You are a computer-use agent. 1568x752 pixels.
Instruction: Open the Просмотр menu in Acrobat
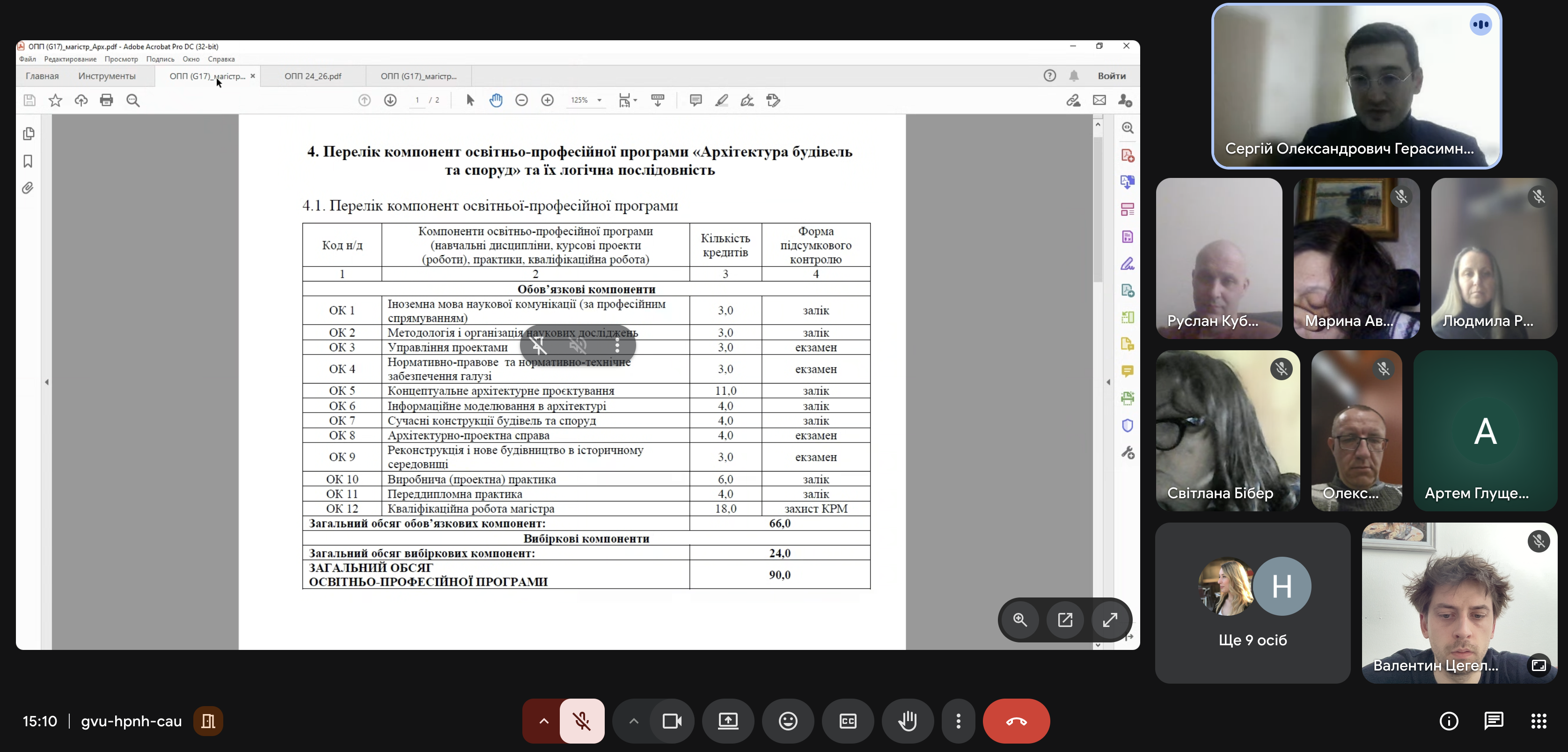pyautogui.click(x=121, y=59)
